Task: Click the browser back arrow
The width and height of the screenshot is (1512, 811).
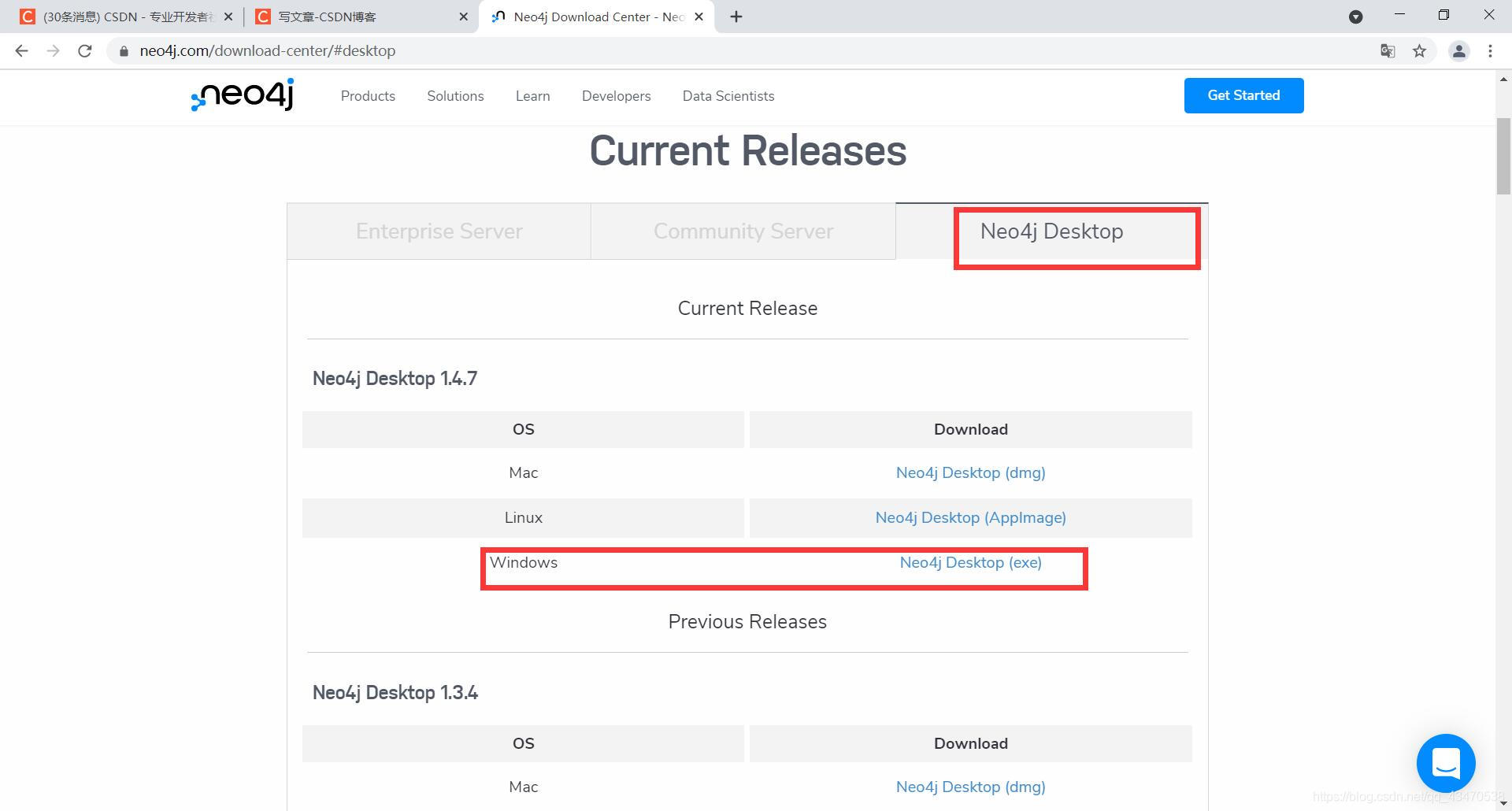Action: [x=21, y=50]
